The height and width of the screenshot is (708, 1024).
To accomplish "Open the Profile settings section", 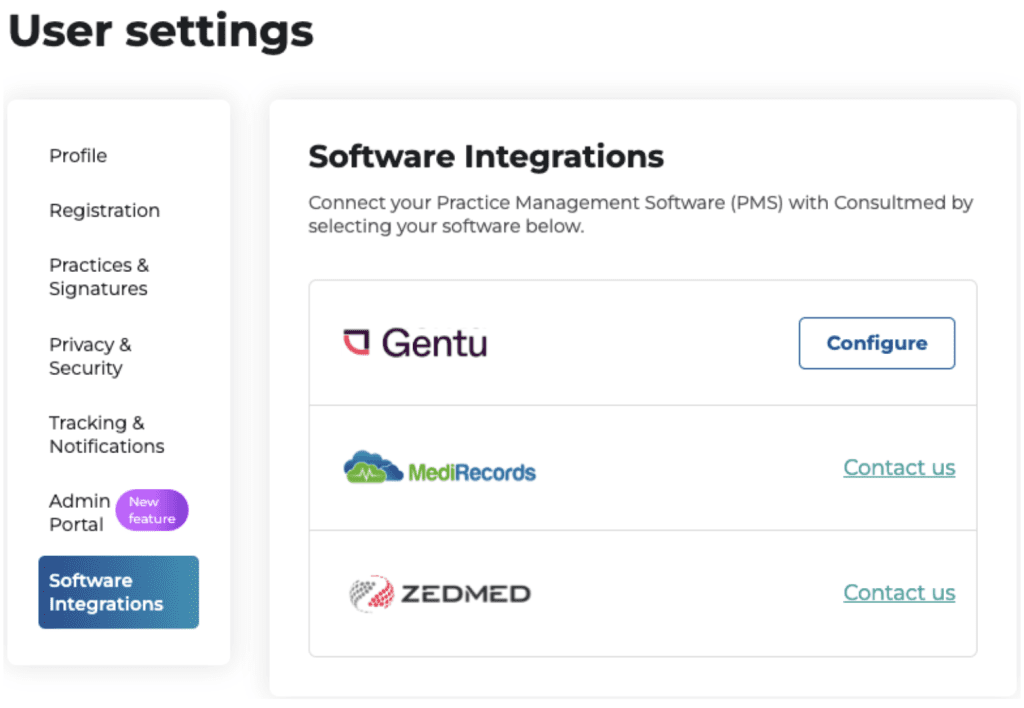I will [x=78, y=155].
